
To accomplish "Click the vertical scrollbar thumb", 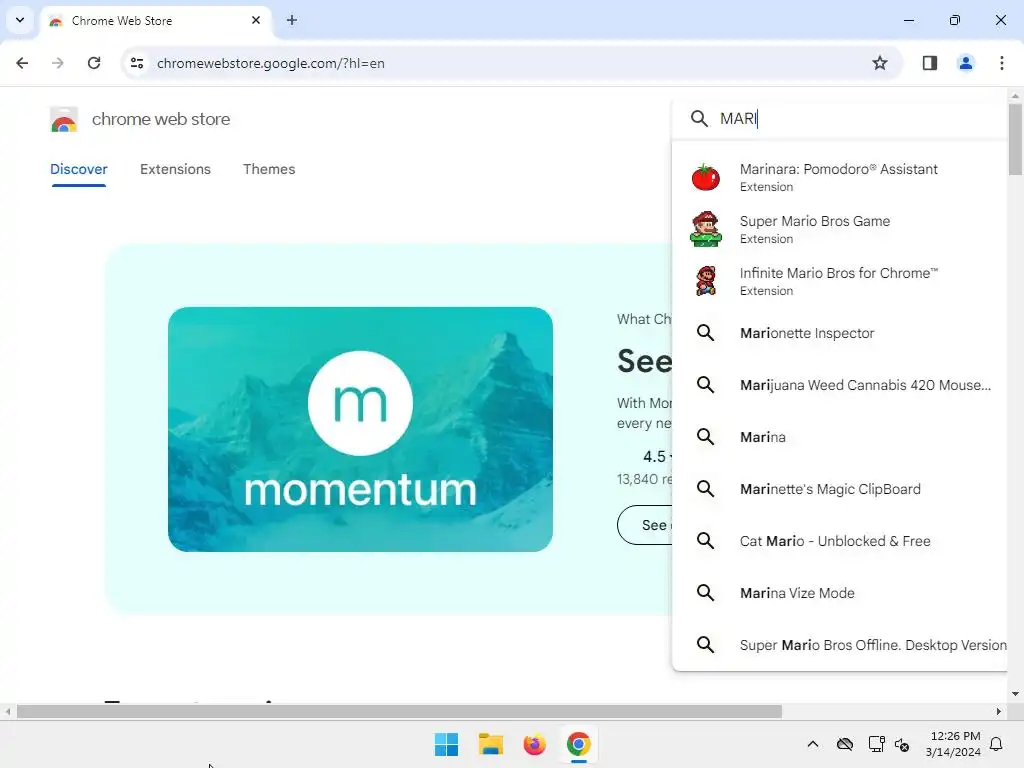I will pos(1015,138).
